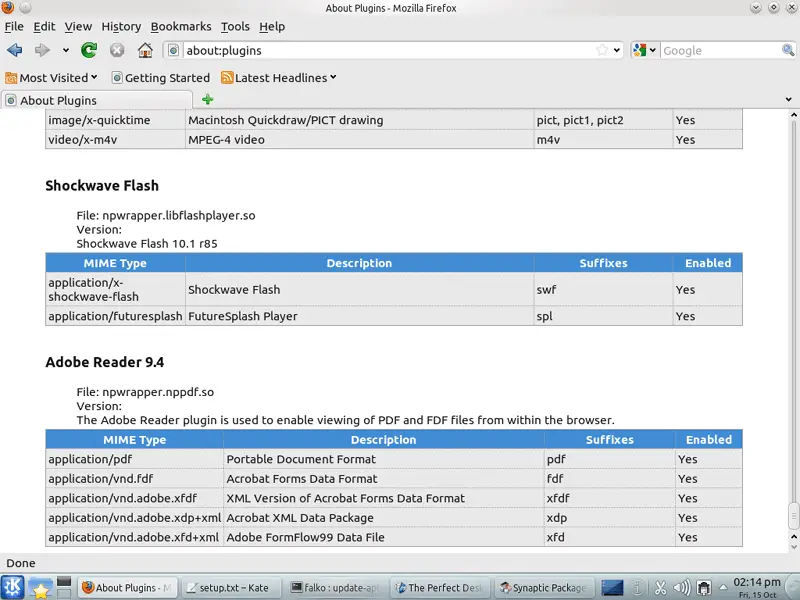Open the View menu
800x600 pixels.
(78, 27)
